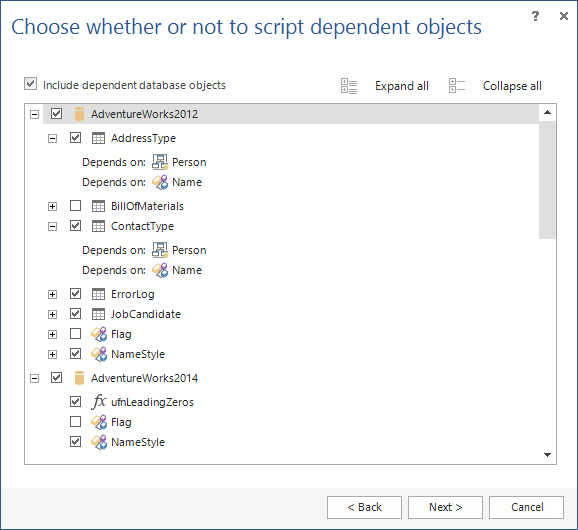This screenshot has width=578, height=530.
Task: Click the ErrorLog table icon
Action: pyautogui.click(x=98, y=294)
